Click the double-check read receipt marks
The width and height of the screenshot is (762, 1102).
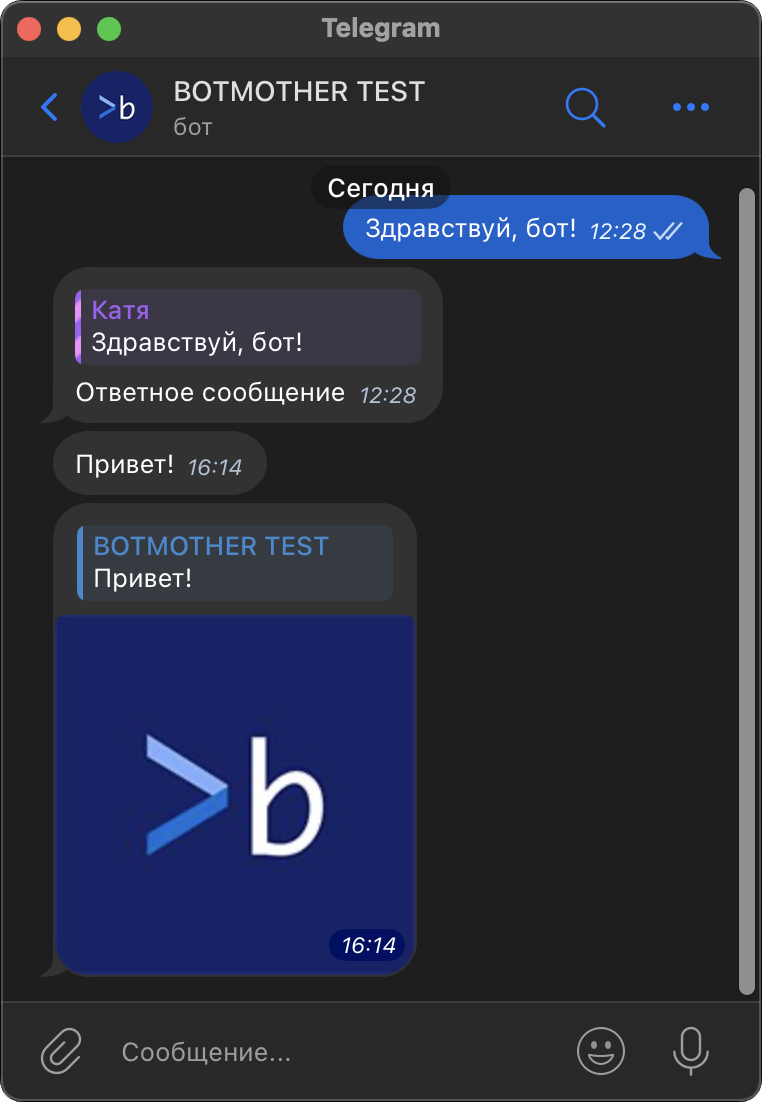(667, 231)
